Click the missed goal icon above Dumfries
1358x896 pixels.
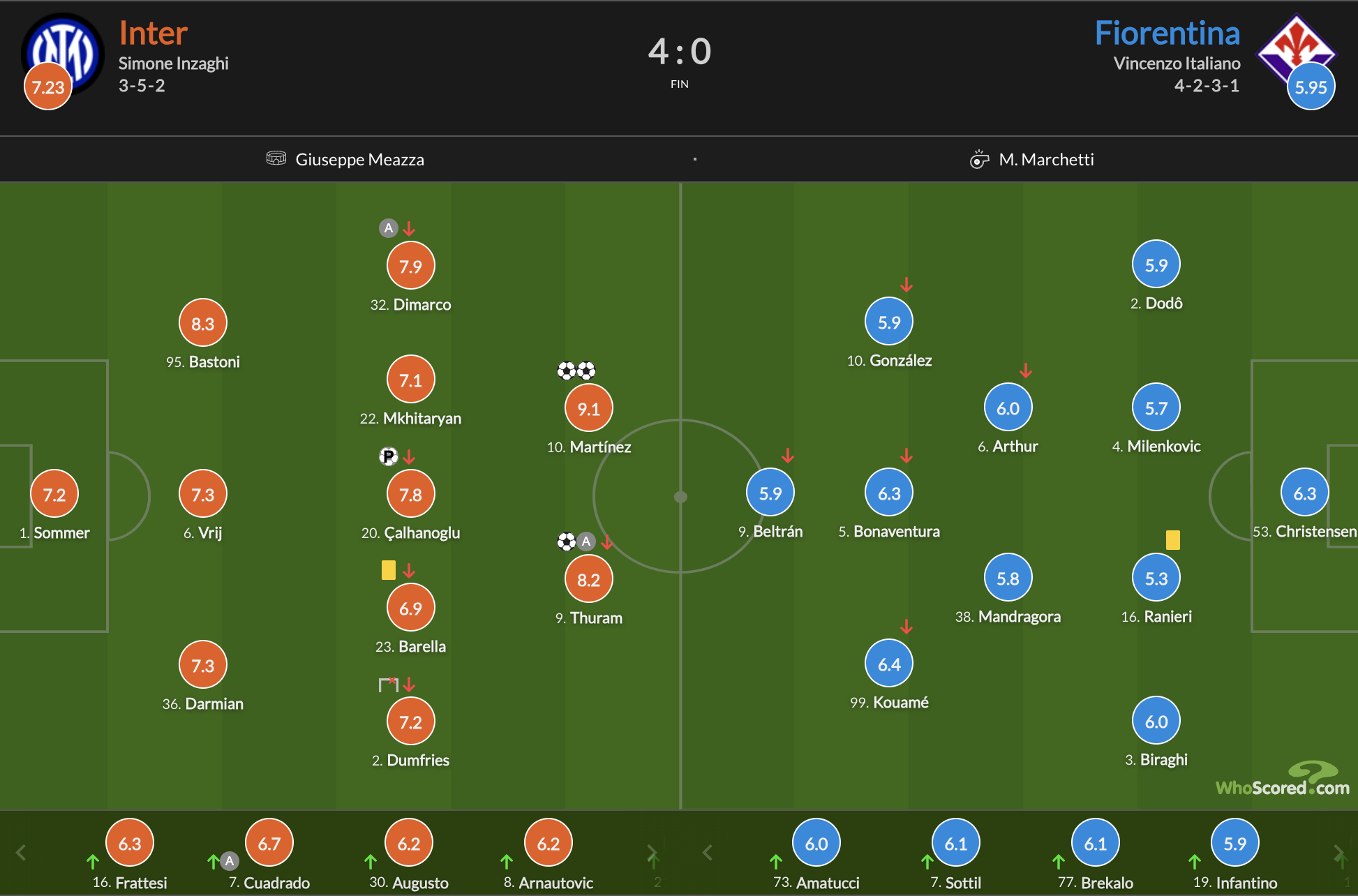coord(388,685)
